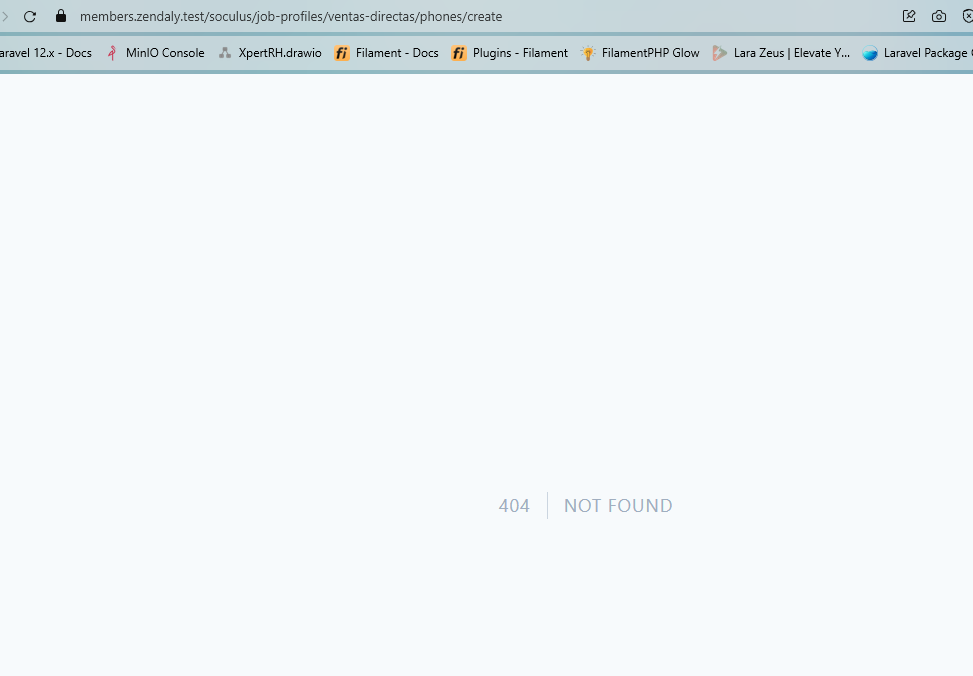Open the Plugins - Filament bookmark

coord(510,53)
